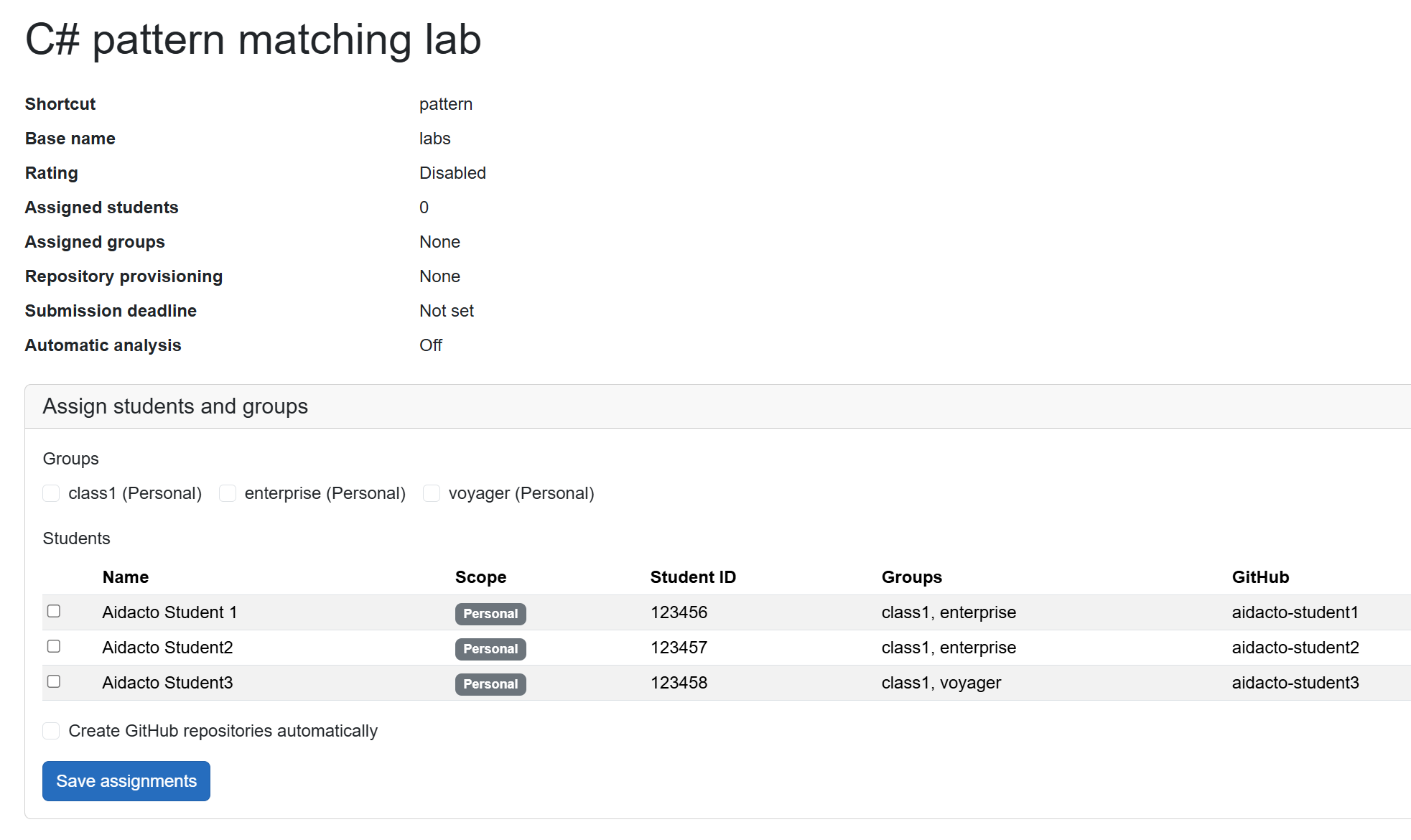Viewport: 1411px width, 840px height.
Task: Click GitHub username aidacto-student1
Action: [x=1295, y=612]
